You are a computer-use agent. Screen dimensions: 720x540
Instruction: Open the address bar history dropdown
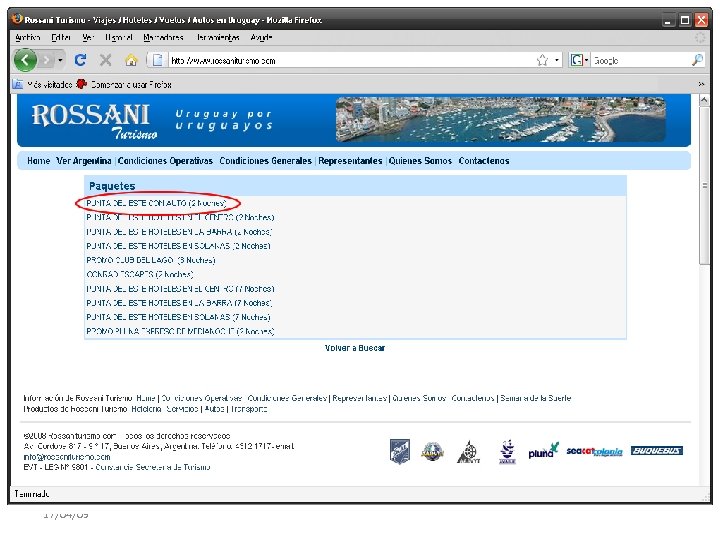click(557, 60)
